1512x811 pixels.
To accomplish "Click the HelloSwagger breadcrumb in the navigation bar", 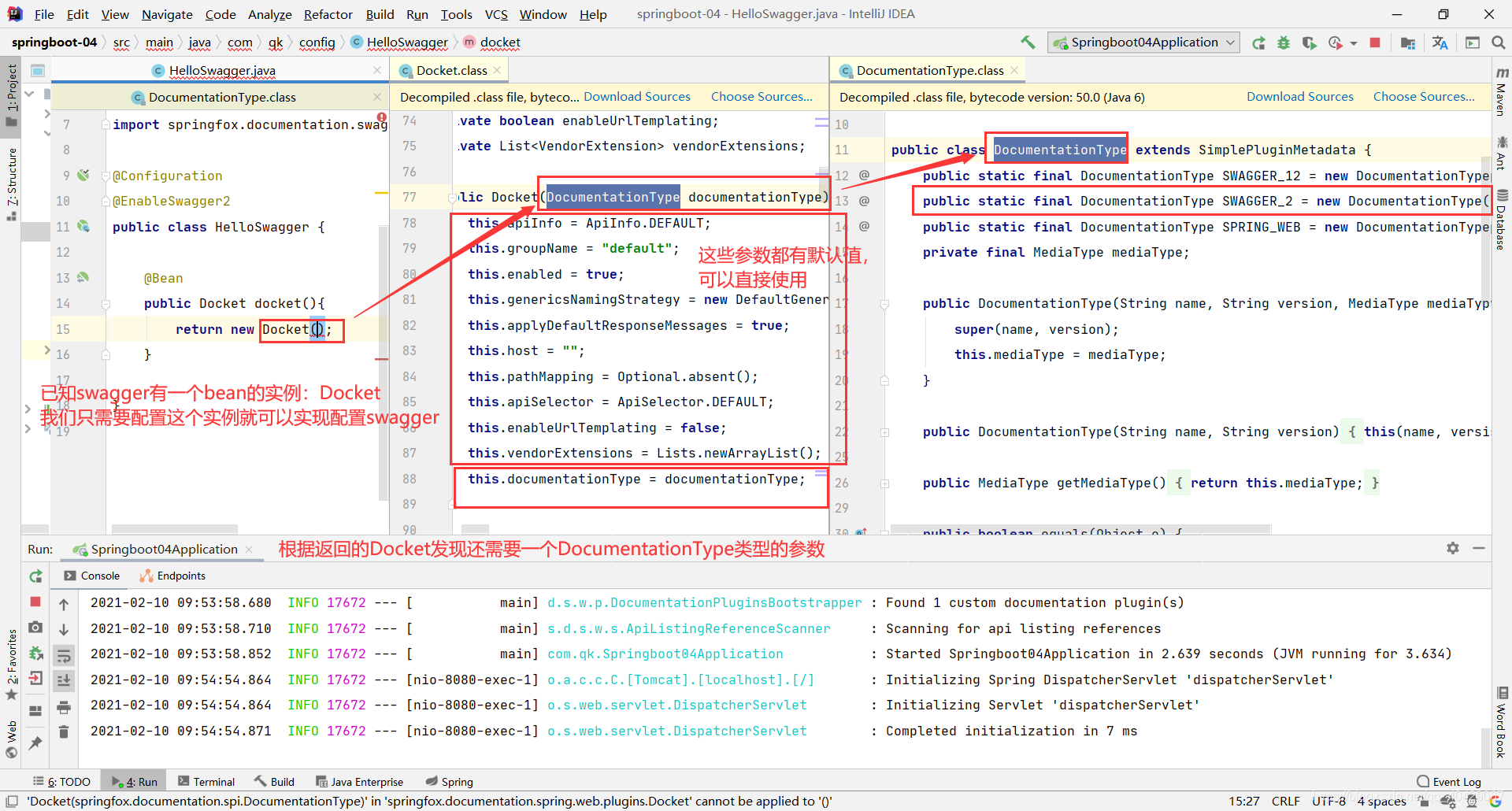I will [x=398, y=43].
